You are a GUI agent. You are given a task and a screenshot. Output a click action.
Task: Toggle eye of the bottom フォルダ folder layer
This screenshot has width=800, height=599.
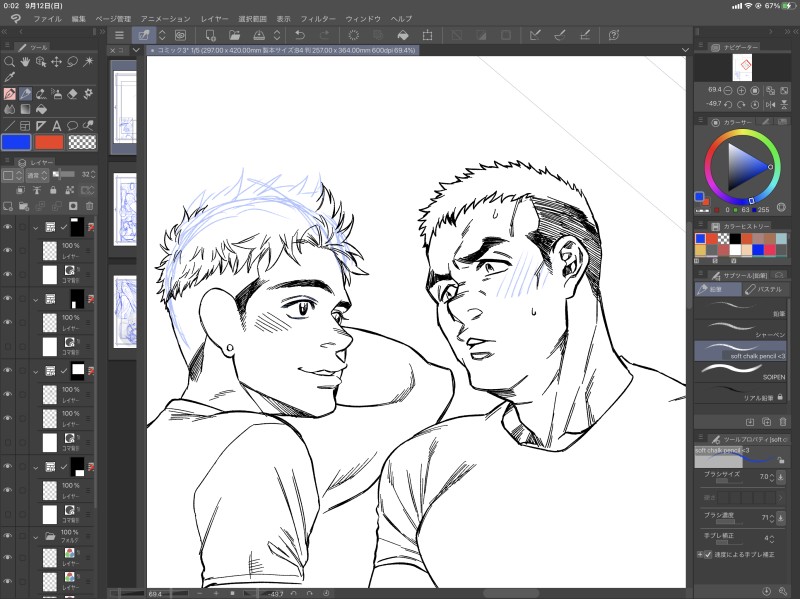point(8,536)
